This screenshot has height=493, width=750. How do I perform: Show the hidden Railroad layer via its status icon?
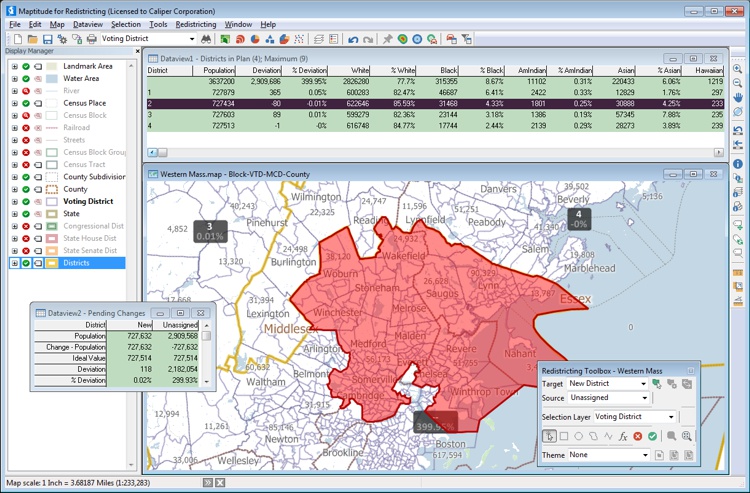pyautogui.click(x=26, y=128)
